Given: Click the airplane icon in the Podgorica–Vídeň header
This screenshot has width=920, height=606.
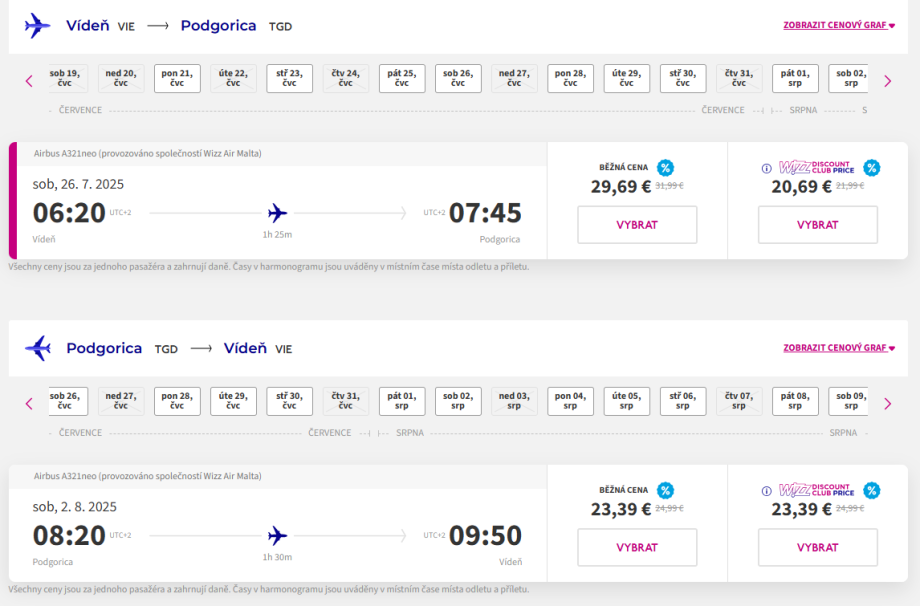Looking at the screenshot, I should tap(38, 349).
